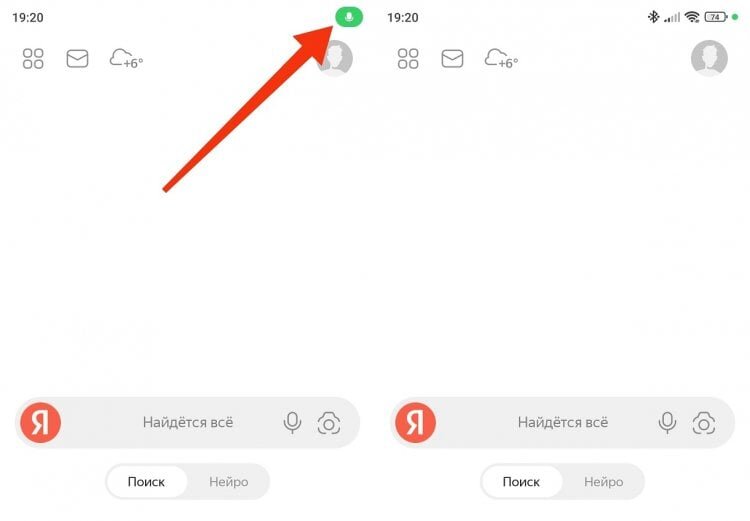Image resolution: width=750 pixels, height=521 pixels.
Task: Open camera search in right search bar
Action: (704, 423)
